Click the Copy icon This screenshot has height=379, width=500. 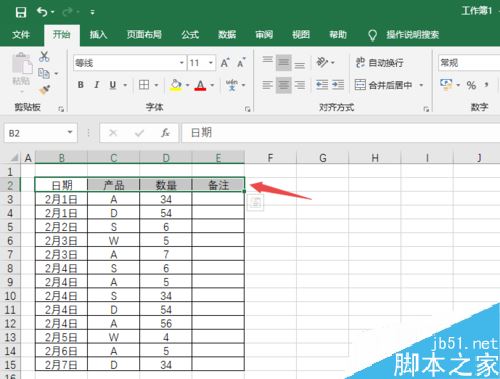[x=44, y=73]
